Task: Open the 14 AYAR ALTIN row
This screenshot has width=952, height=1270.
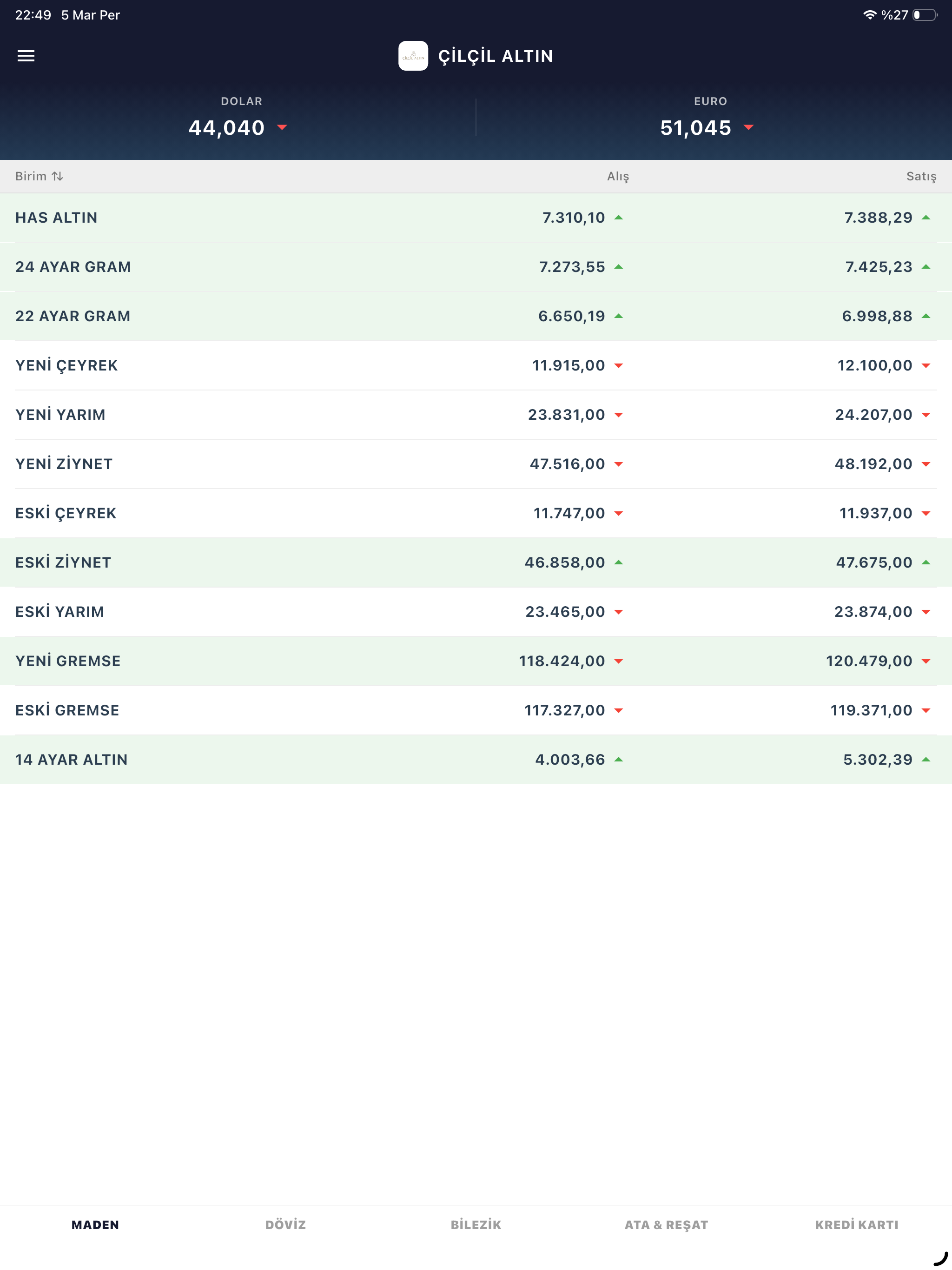Action: tap(476, 760)
